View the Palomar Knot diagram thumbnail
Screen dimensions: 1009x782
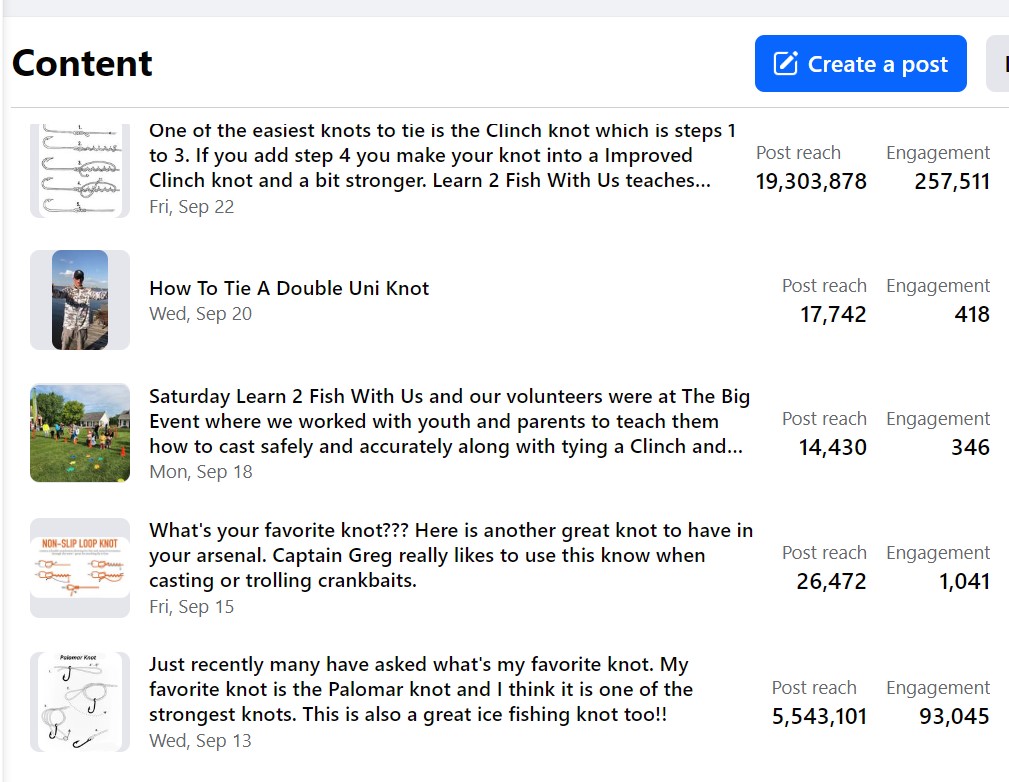(80, 701)
